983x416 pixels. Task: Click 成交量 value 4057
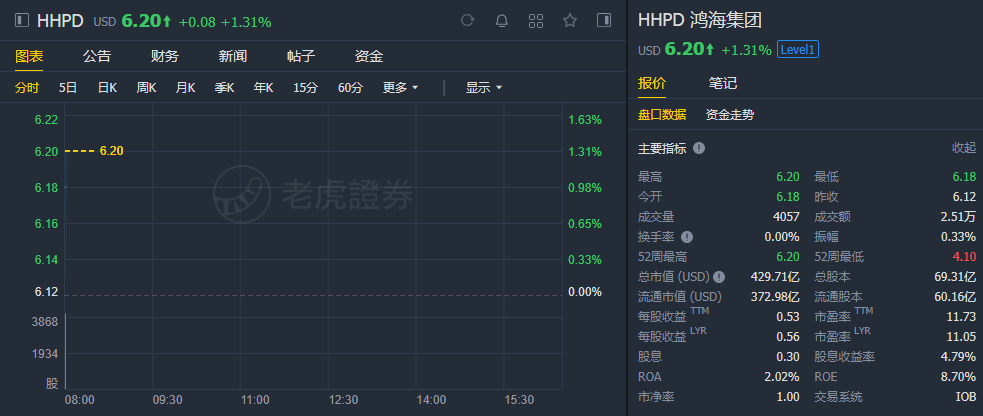[x=786, y=217]
